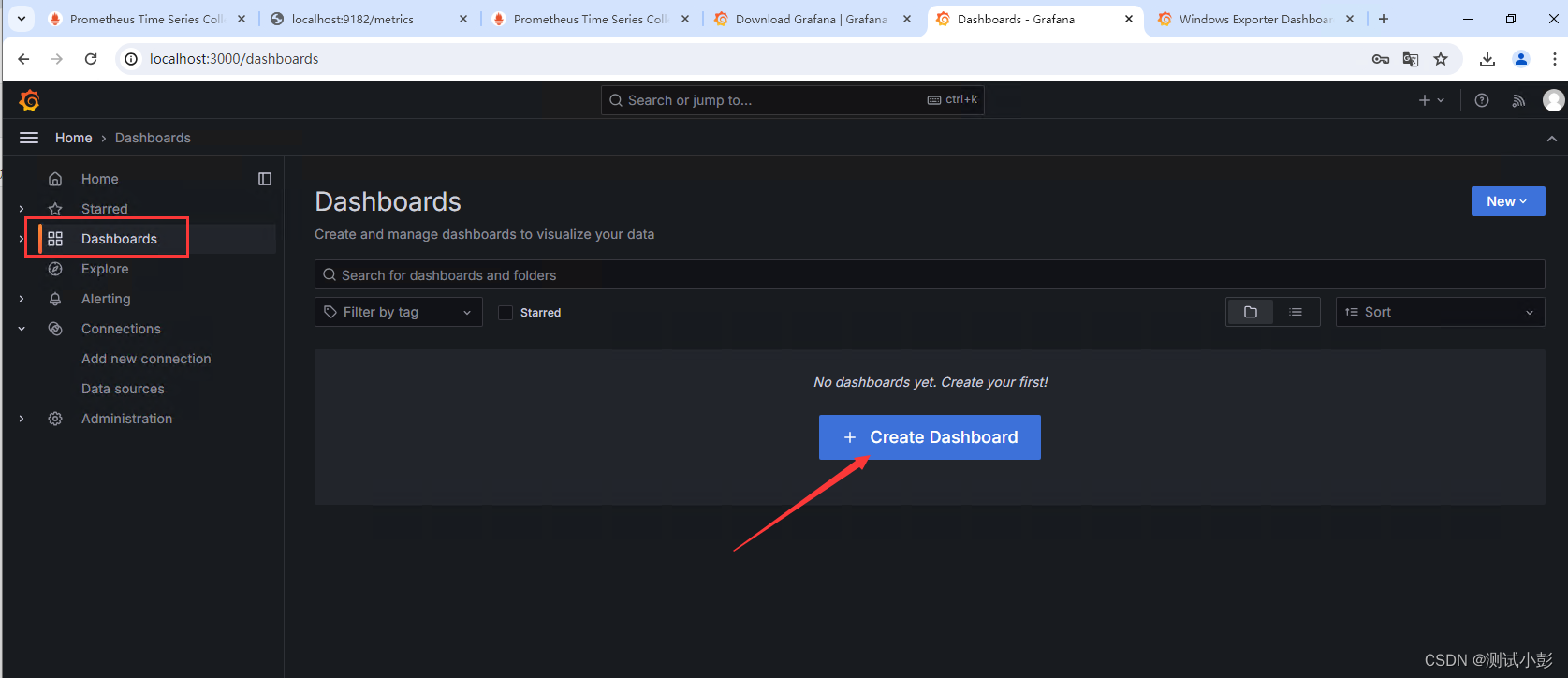Open the Filter by tag dropdown
Viewport: 1568px width, 678px height.
[399, 312]
